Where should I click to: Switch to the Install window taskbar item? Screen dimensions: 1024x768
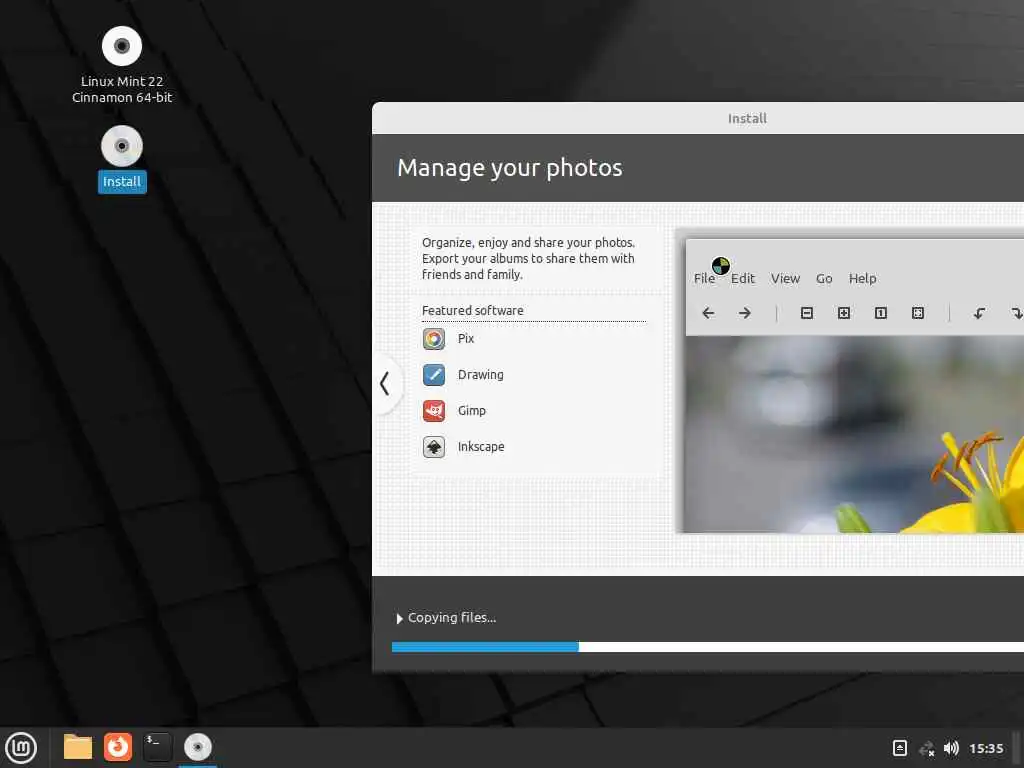[198, 747]
